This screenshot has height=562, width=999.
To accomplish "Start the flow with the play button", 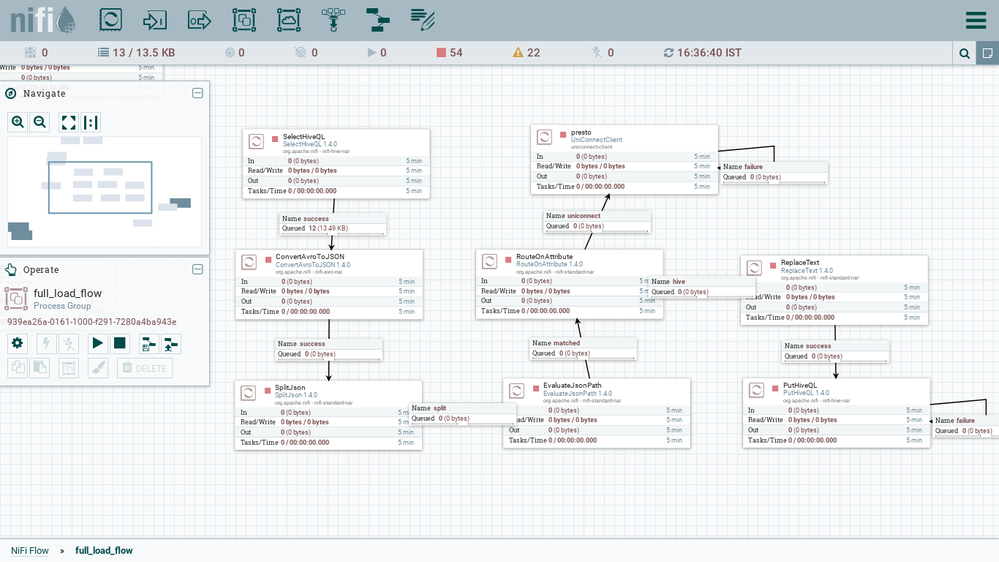I will tap(97, 343).
